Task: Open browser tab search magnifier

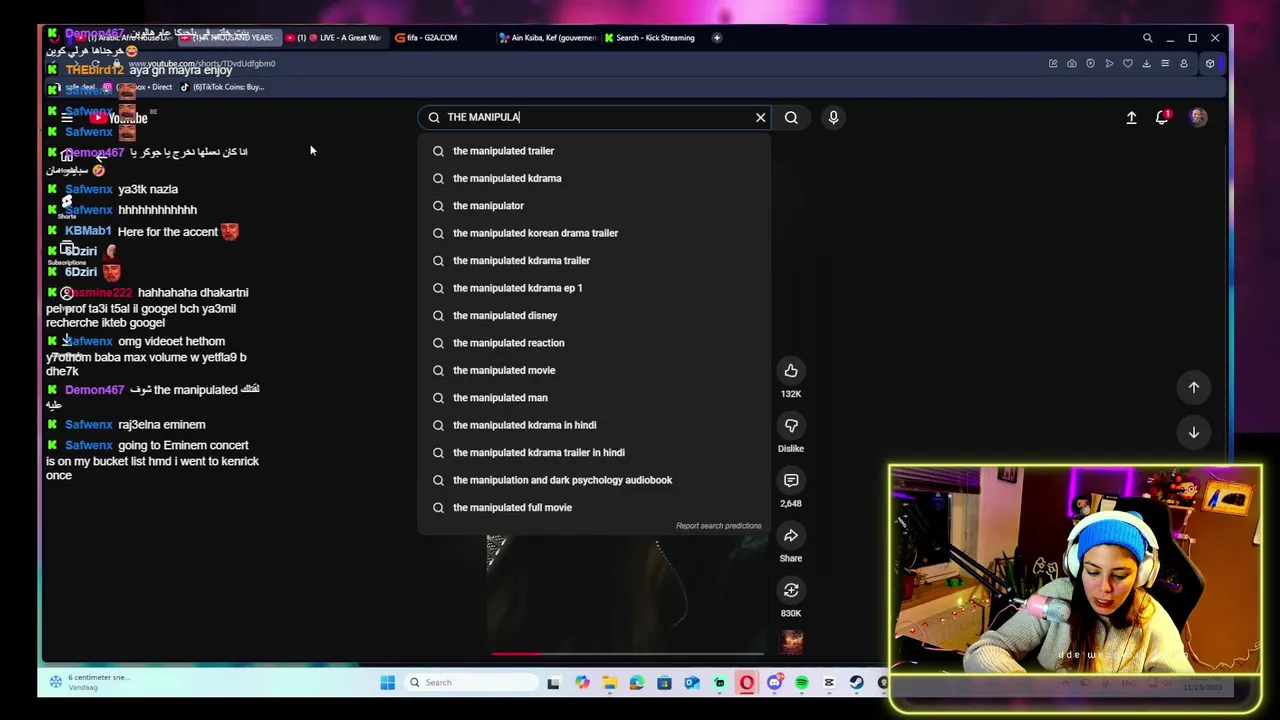Action: (x=1147, y=38)
